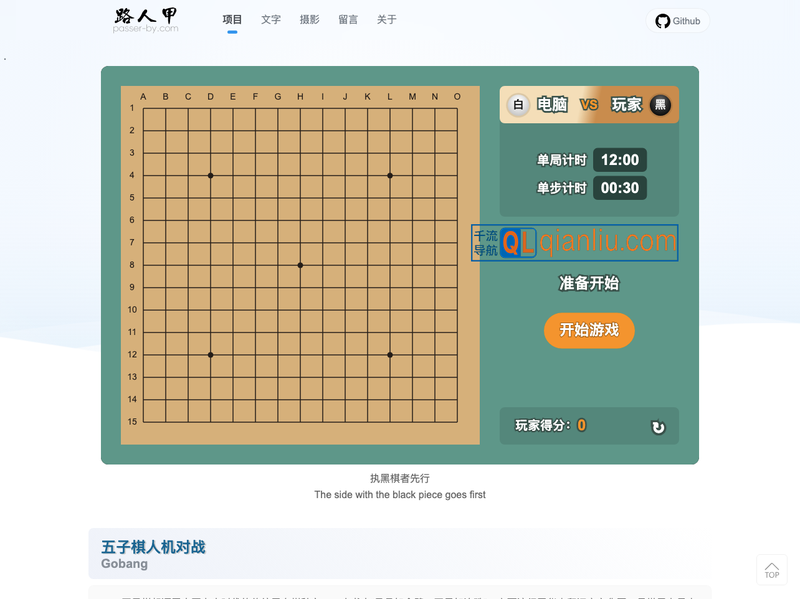Click the score reset refresh icon

pyautogui.click(x=657, y=426)
